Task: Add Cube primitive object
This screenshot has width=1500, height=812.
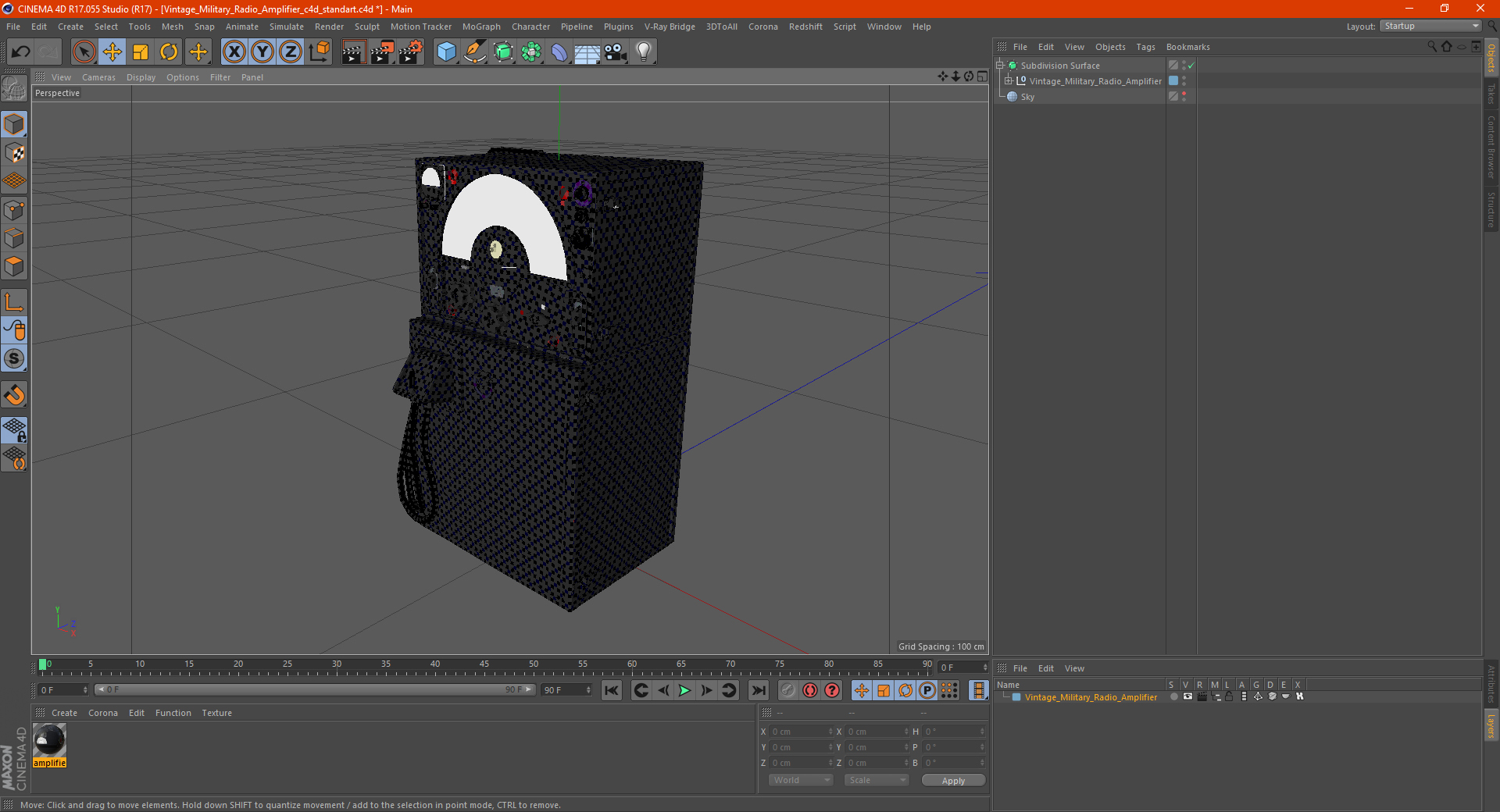Action: [x=446, y=52]
